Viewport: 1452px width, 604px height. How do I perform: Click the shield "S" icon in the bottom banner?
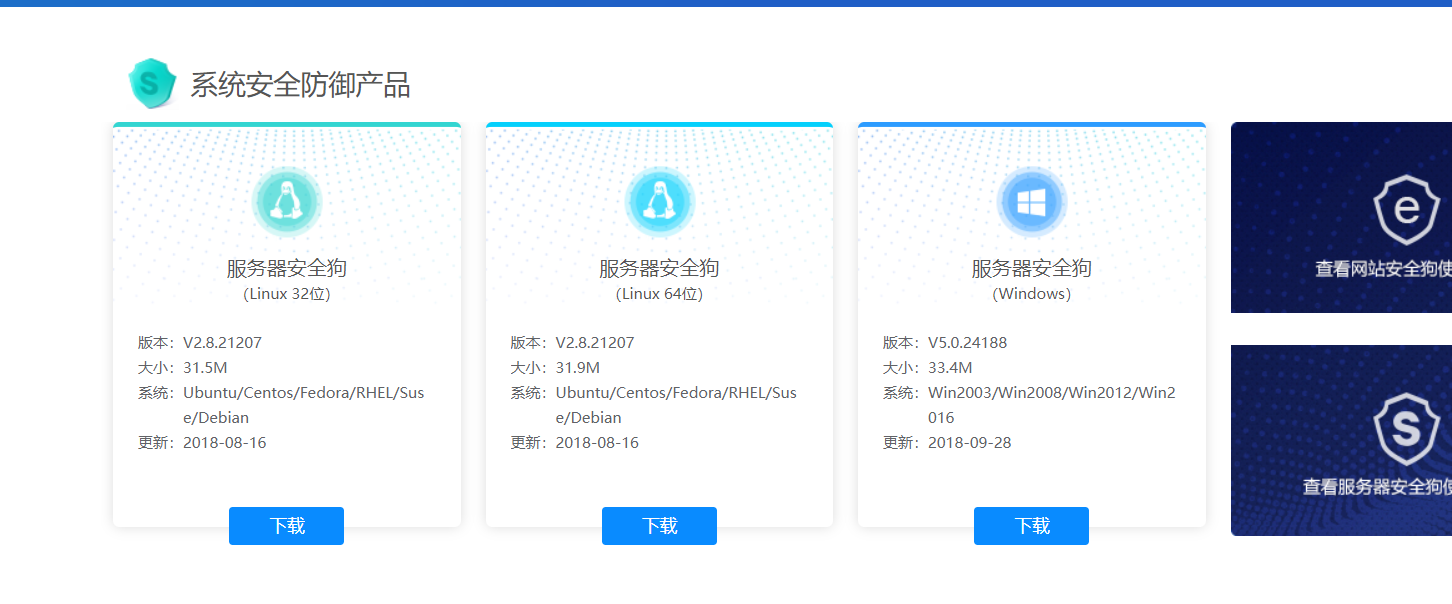pyautogui.click(x=1406, y=429)
